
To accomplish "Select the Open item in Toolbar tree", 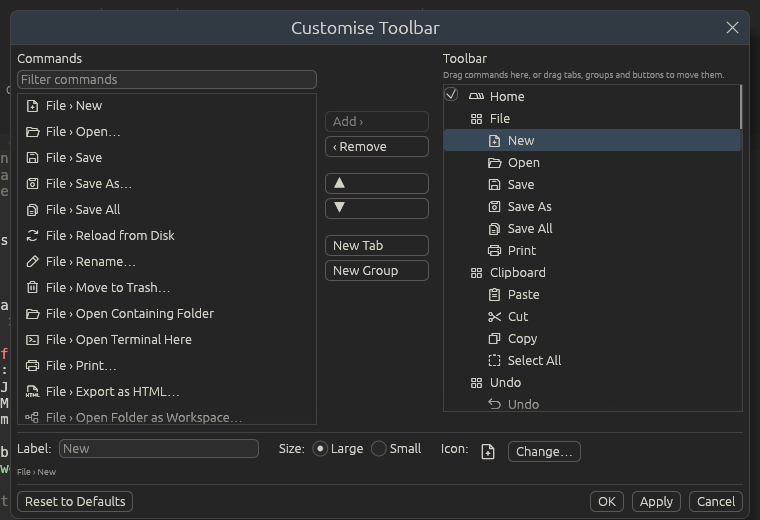I will click(592, 163).
